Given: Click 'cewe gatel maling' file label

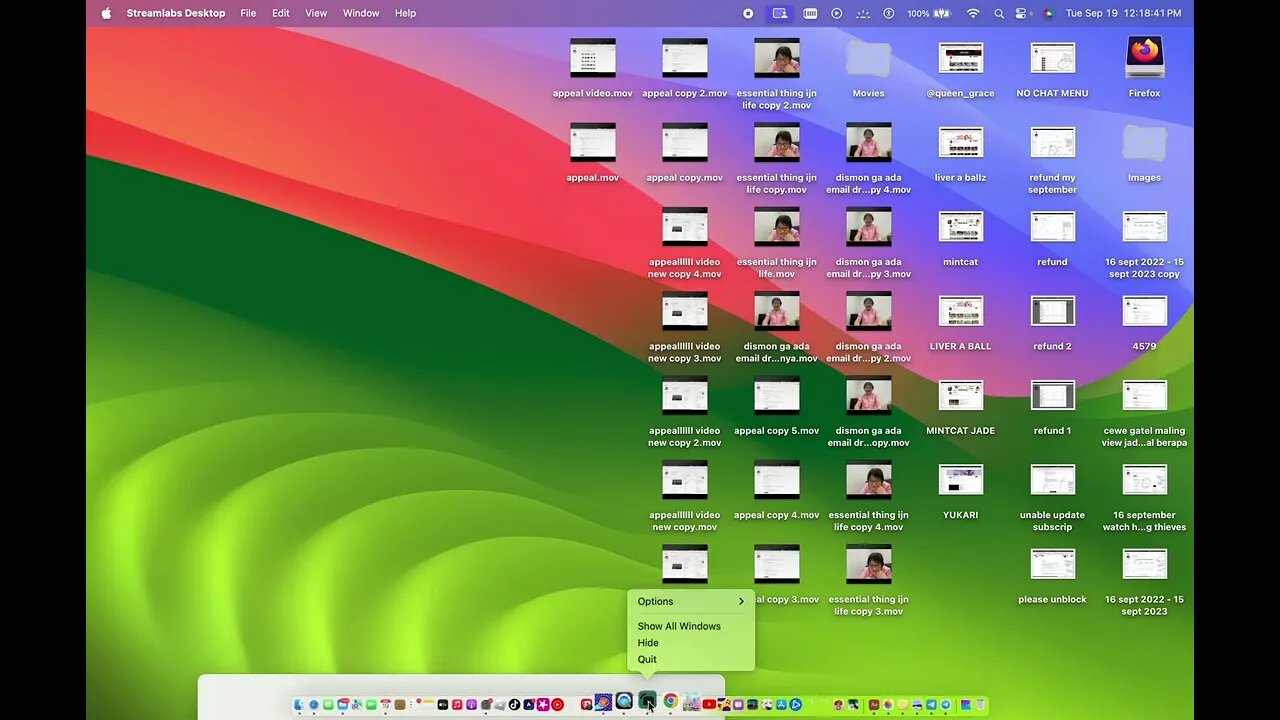Looking at the screenshot, I should (x=1145, y=437).
